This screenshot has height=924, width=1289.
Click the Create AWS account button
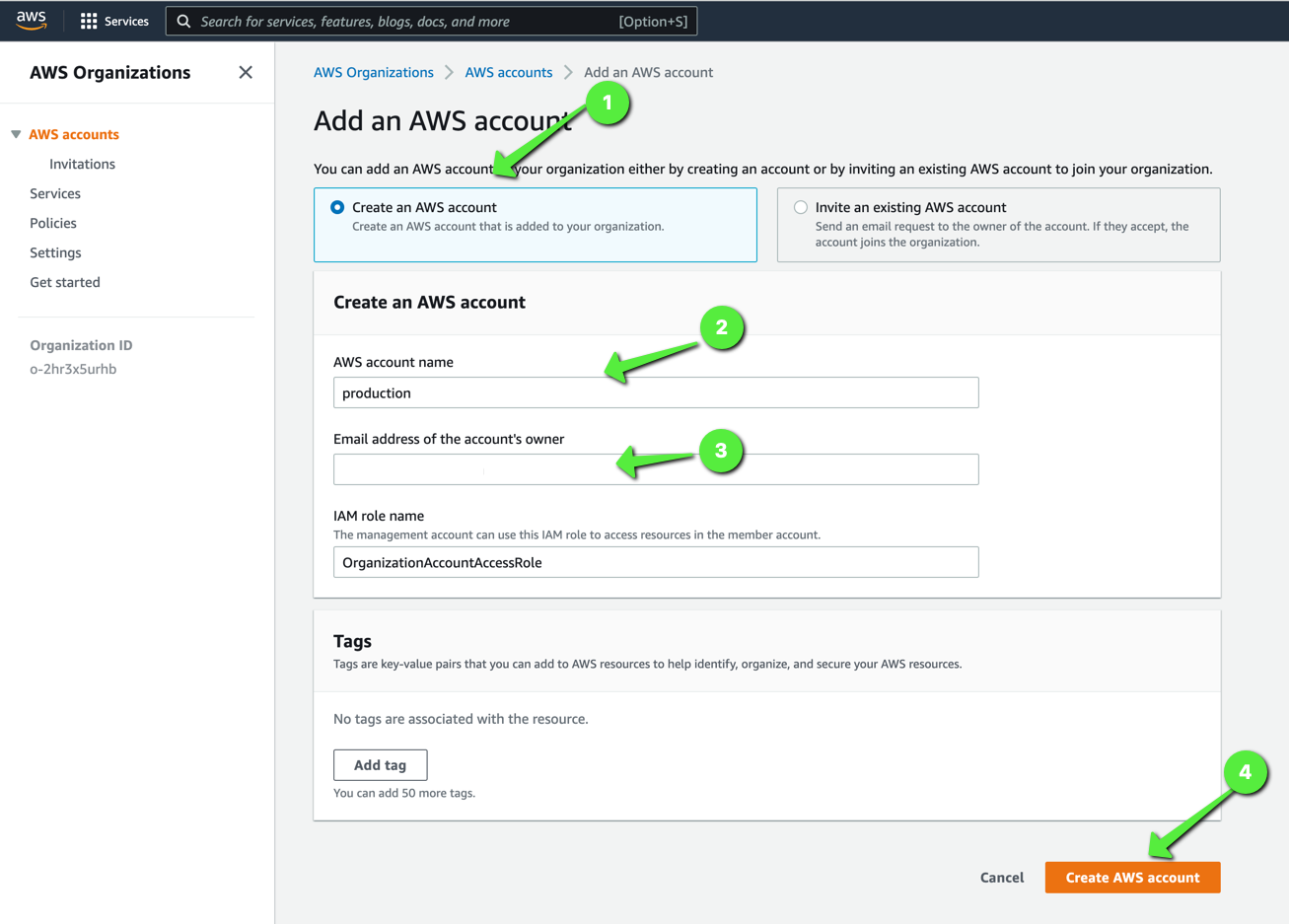click(1133, 878)
